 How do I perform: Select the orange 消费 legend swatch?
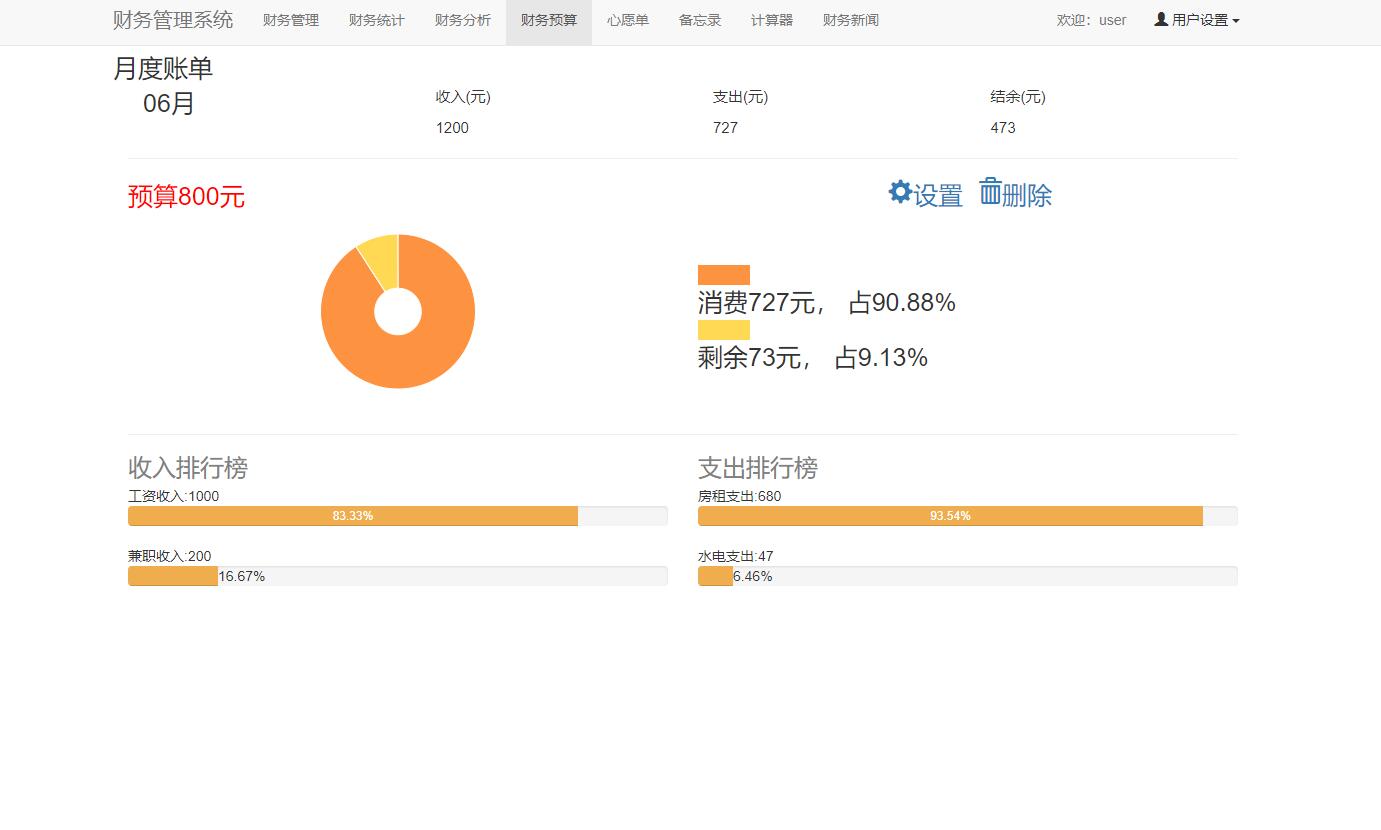tap(723, 274)
